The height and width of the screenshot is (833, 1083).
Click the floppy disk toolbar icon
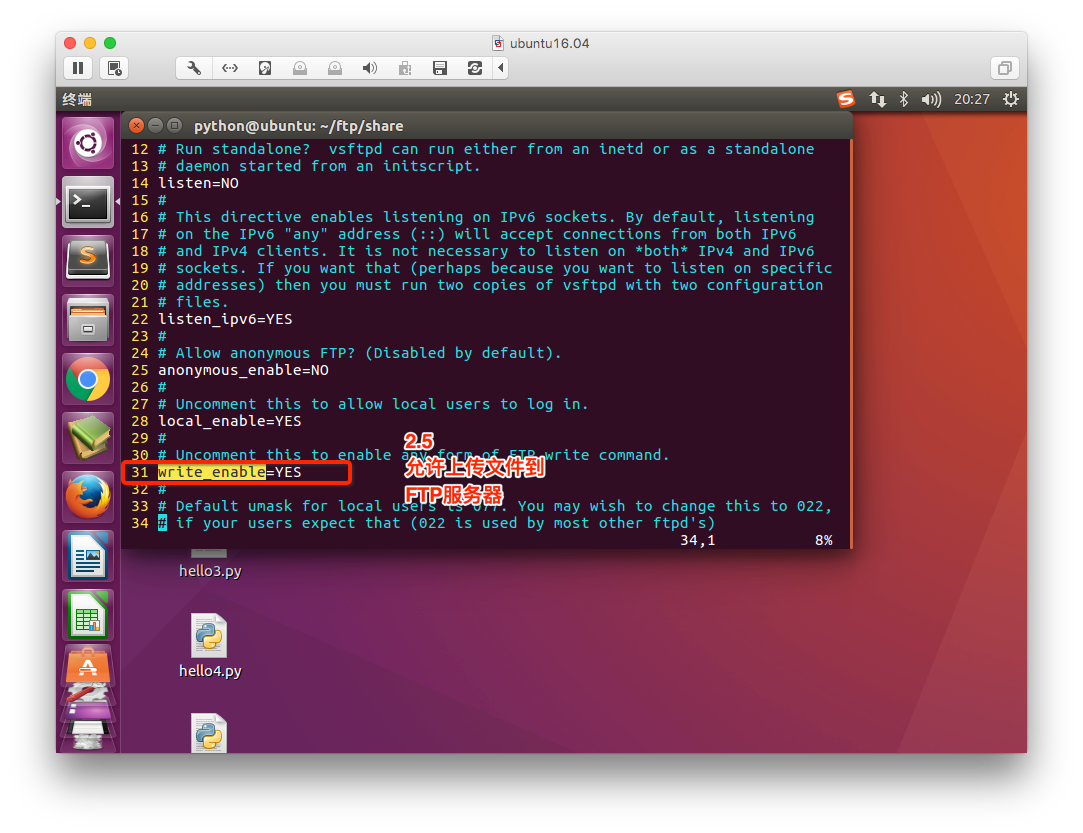[440, 68]
